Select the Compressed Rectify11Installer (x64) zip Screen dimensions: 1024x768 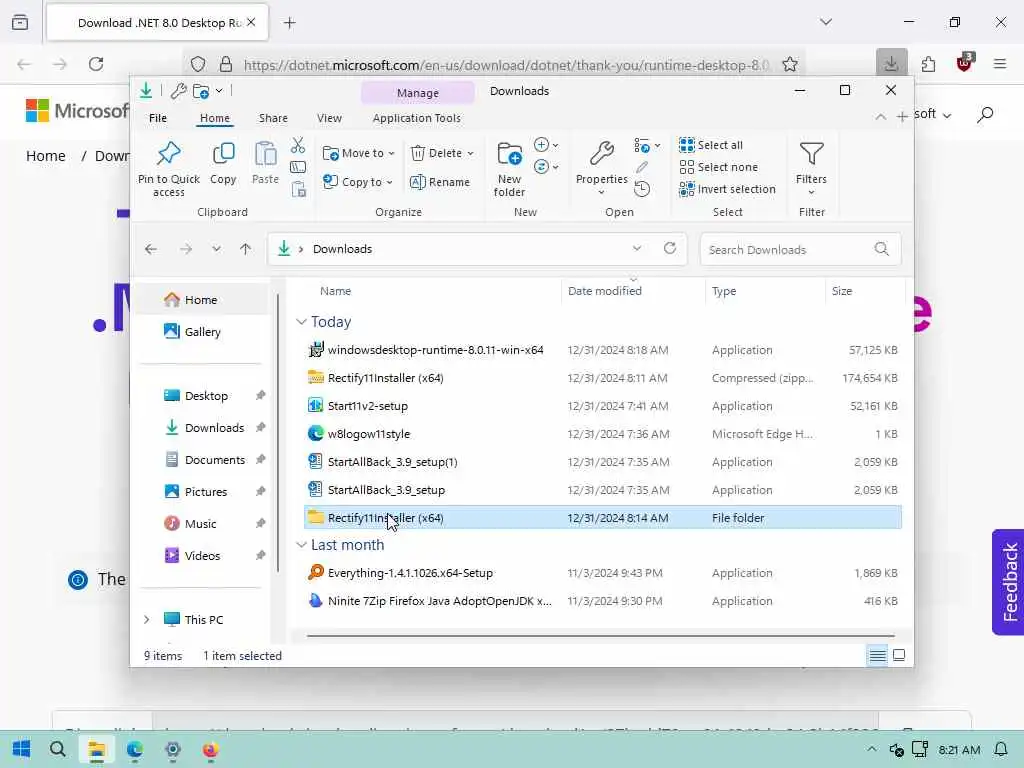pyautogui.click(x=603, y=378)
